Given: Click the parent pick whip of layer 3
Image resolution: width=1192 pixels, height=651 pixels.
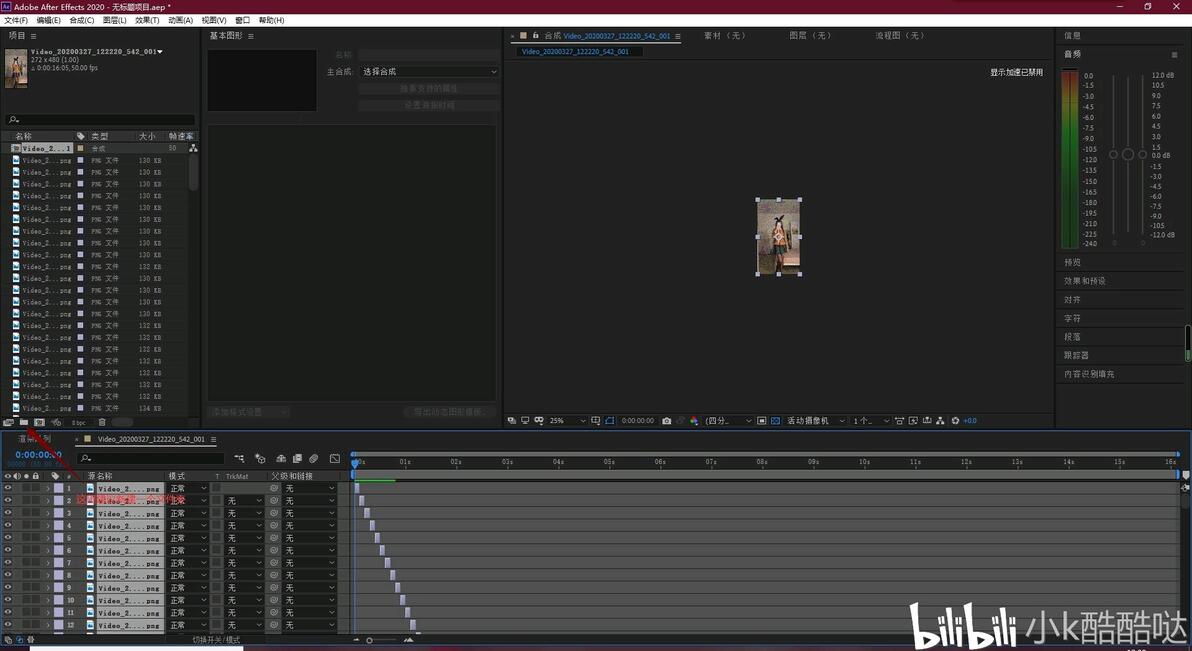Looking at the screenshot, I should pos(274,513).
